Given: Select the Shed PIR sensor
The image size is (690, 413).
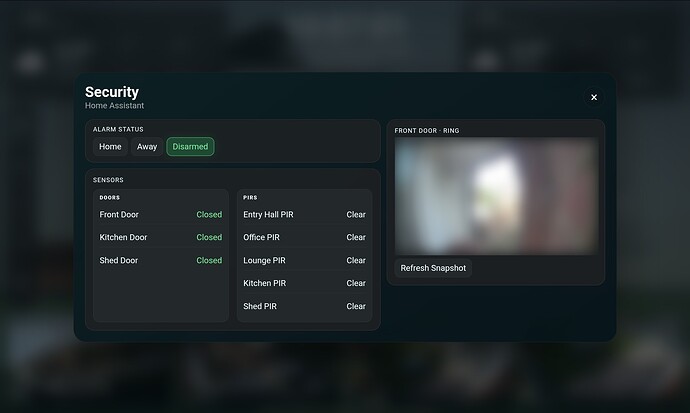Looking at the screenshot, I should coord(305,306).
